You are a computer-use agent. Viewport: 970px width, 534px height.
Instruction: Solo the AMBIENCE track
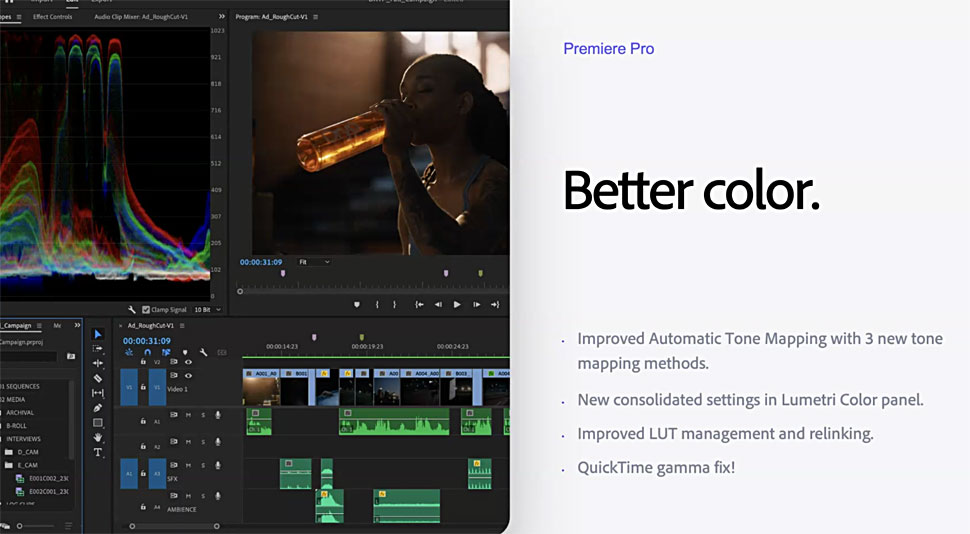[203, 496]
